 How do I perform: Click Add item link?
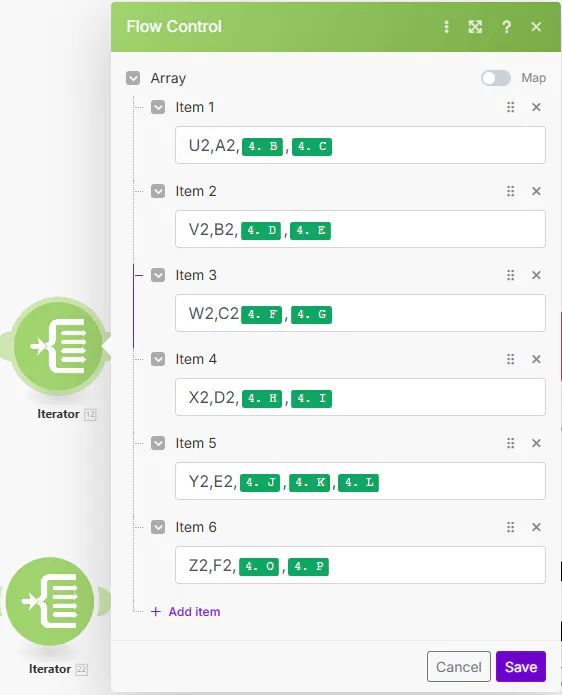[x=186, y=612]
